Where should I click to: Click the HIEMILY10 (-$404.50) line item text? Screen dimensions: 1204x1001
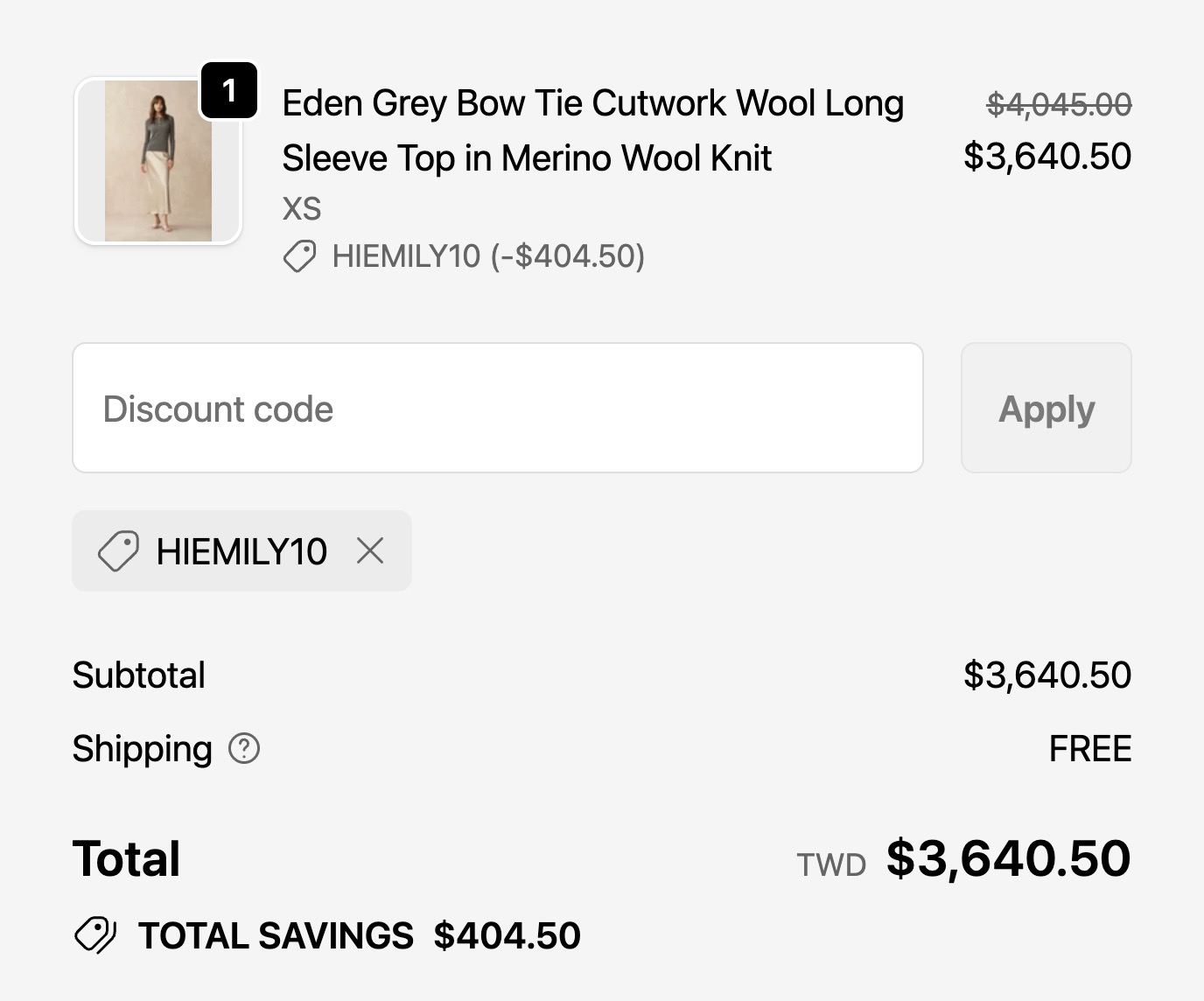point(488,256)
